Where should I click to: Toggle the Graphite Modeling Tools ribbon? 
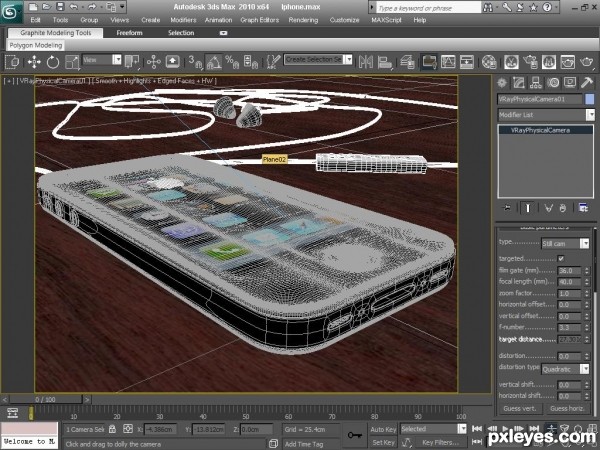429,62
